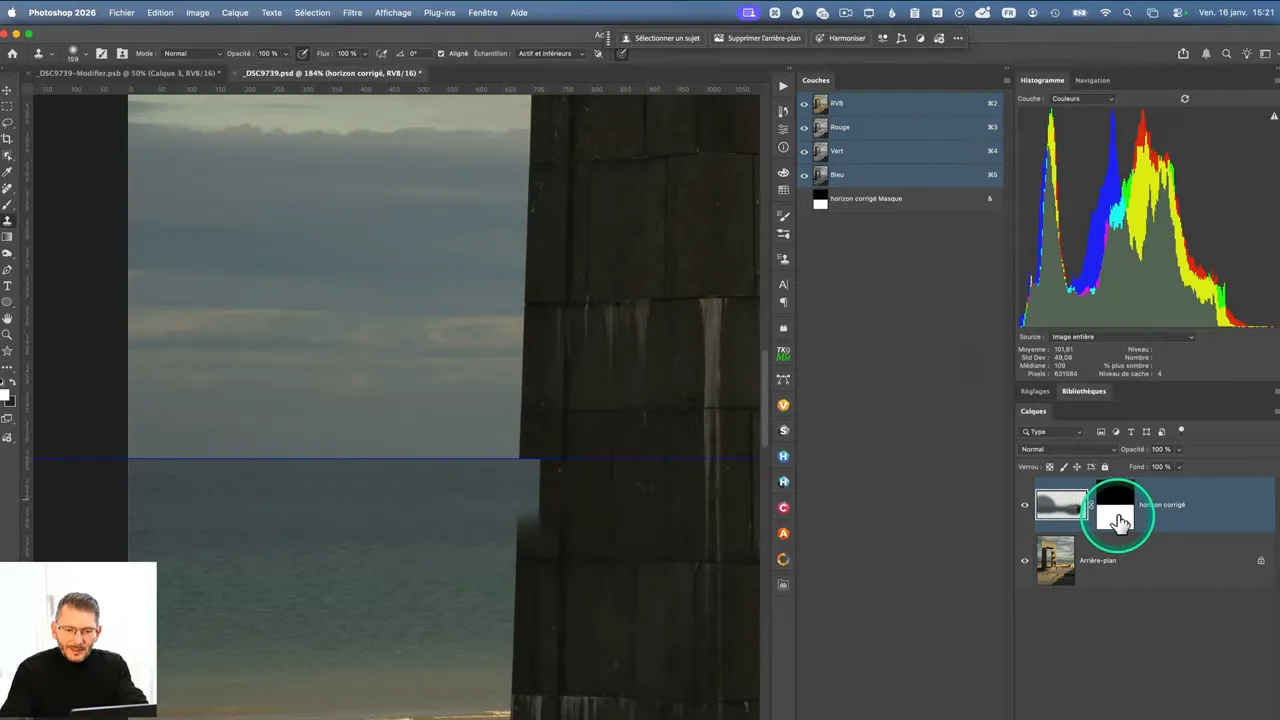Screen dimensions: 1280x720
Task: Toggle visibility of Arrière-plan layer
Action: 1024,561
